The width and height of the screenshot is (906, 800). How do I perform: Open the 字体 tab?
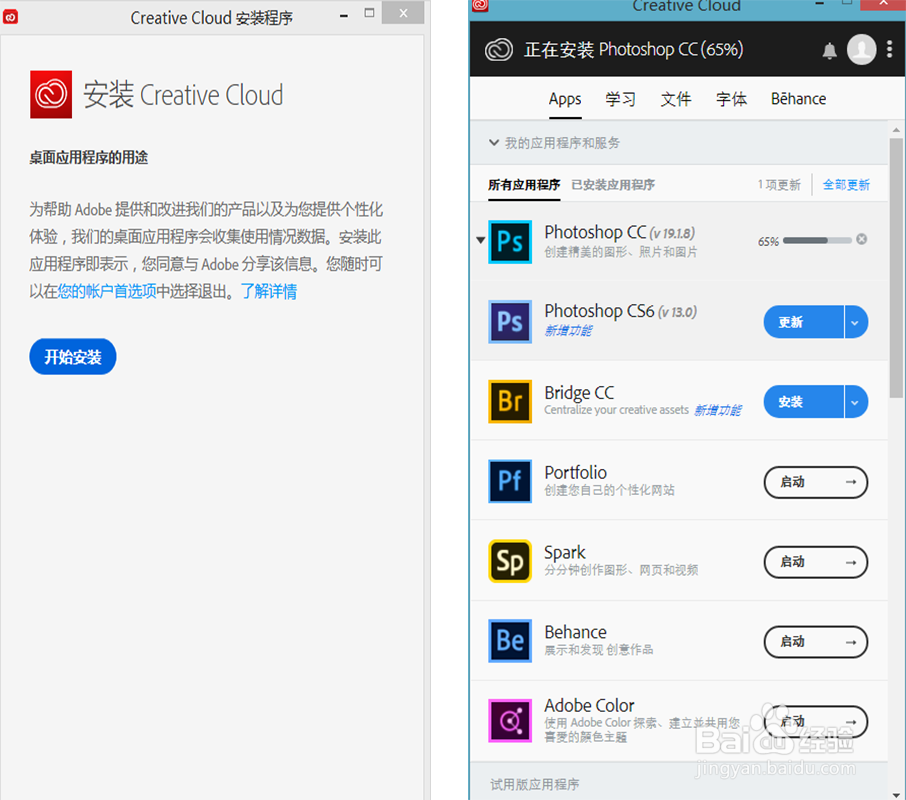pyautogui.click(x=731, y=99)
